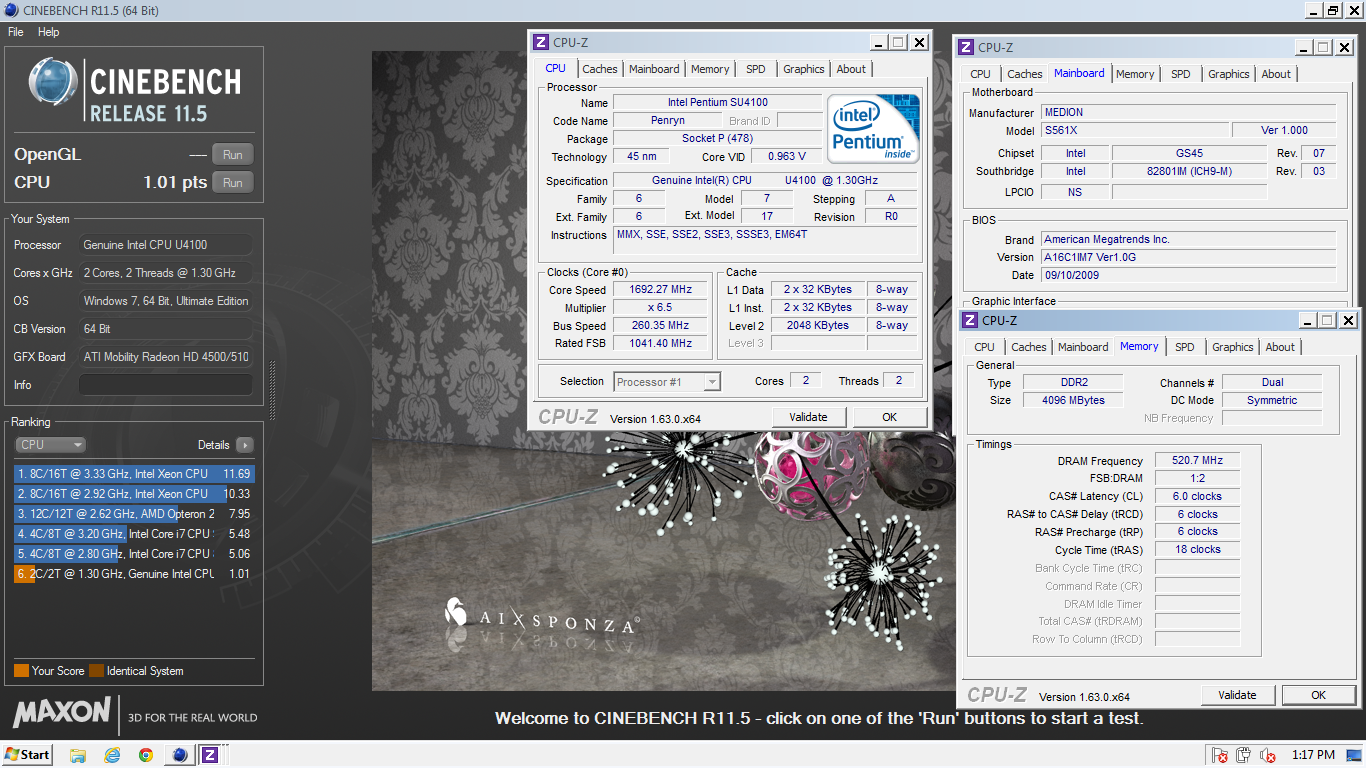Open the Processor #1 selection dropdown
Image resolution: width=1366 pixels, height=768 pixels.
click(x=666, y=382)
